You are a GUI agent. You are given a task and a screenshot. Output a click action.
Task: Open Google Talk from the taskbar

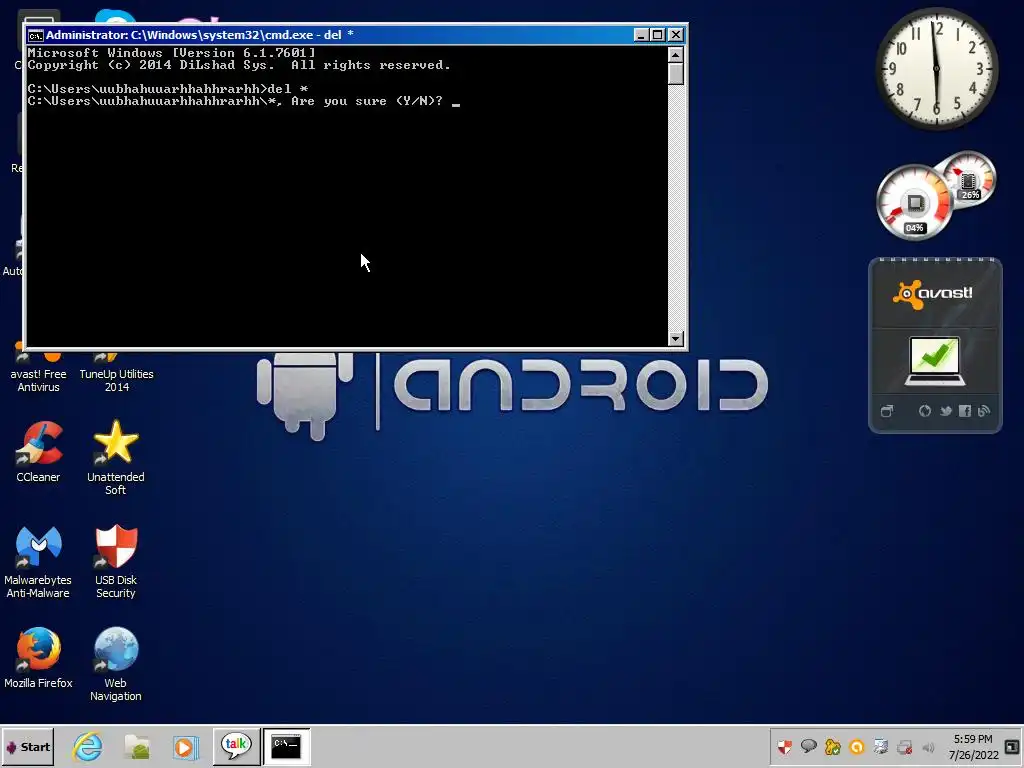click(236, 746)
